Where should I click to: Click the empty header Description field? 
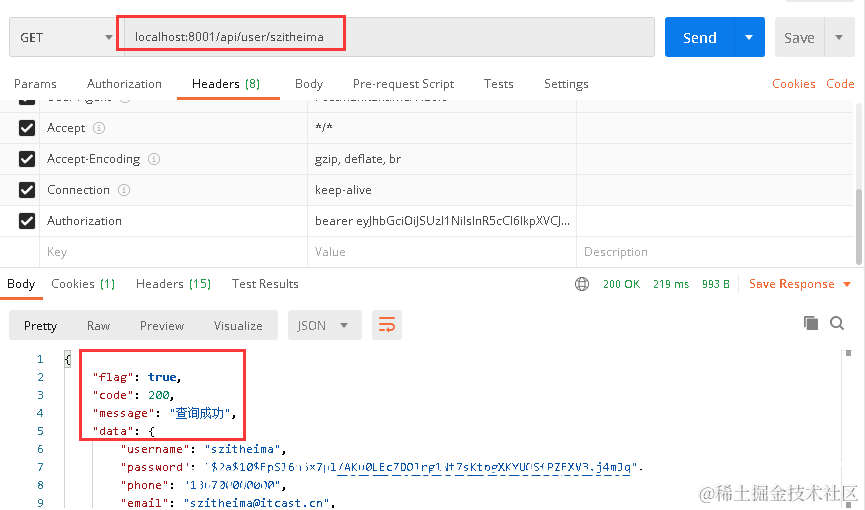pos(714,252)
